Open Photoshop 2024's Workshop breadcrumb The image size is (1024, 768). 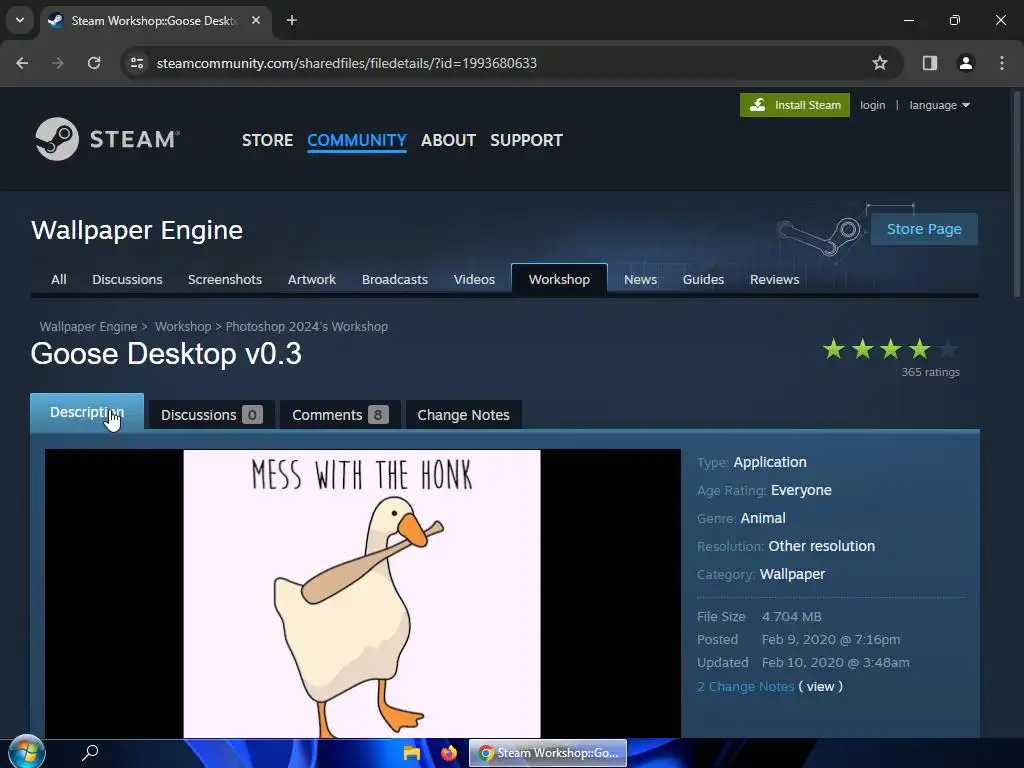click(306, 327)
